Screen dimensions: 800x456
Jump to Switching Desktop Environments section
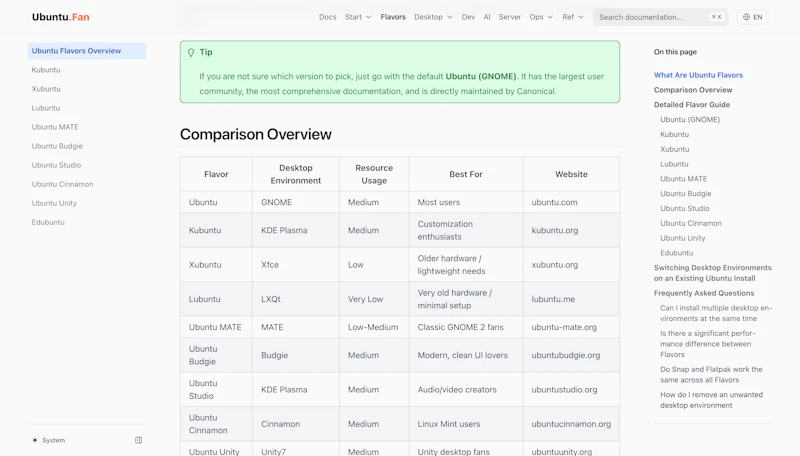pyautogui.click(x=712, y=273)
